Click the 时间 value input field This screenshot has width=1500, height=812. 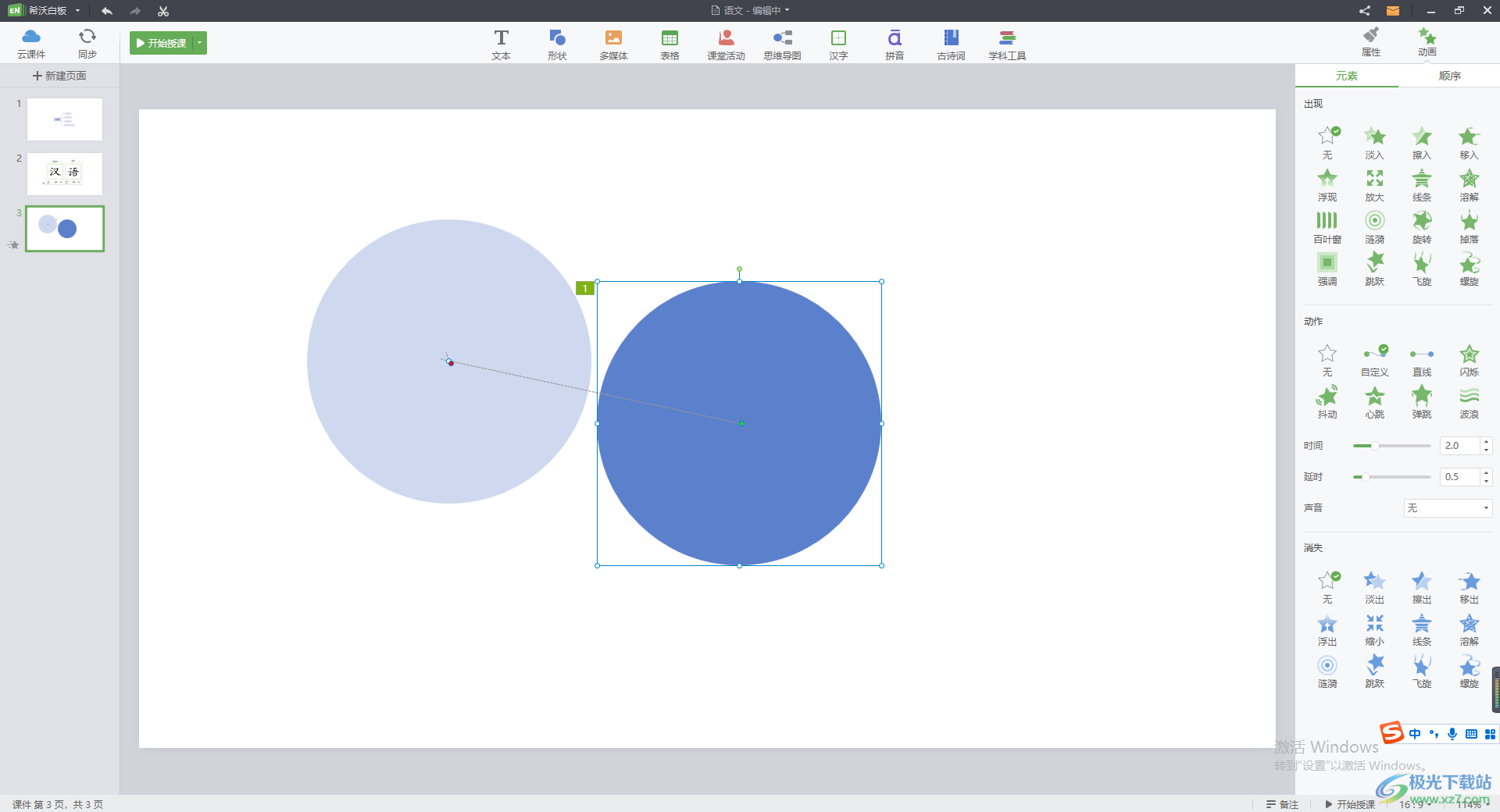[x=1460, y=446]
